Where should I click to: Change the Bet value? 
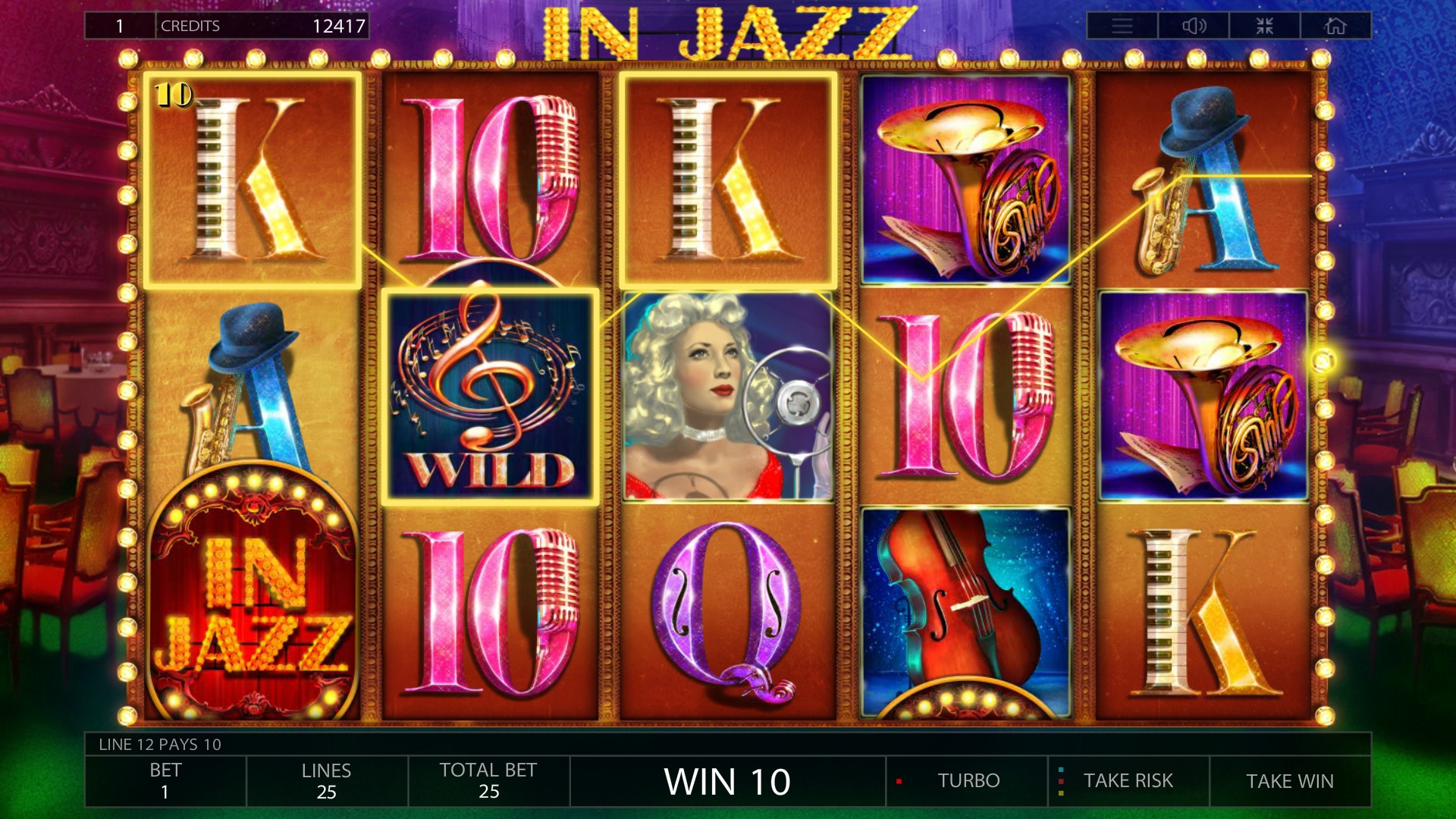click(165, 780)
